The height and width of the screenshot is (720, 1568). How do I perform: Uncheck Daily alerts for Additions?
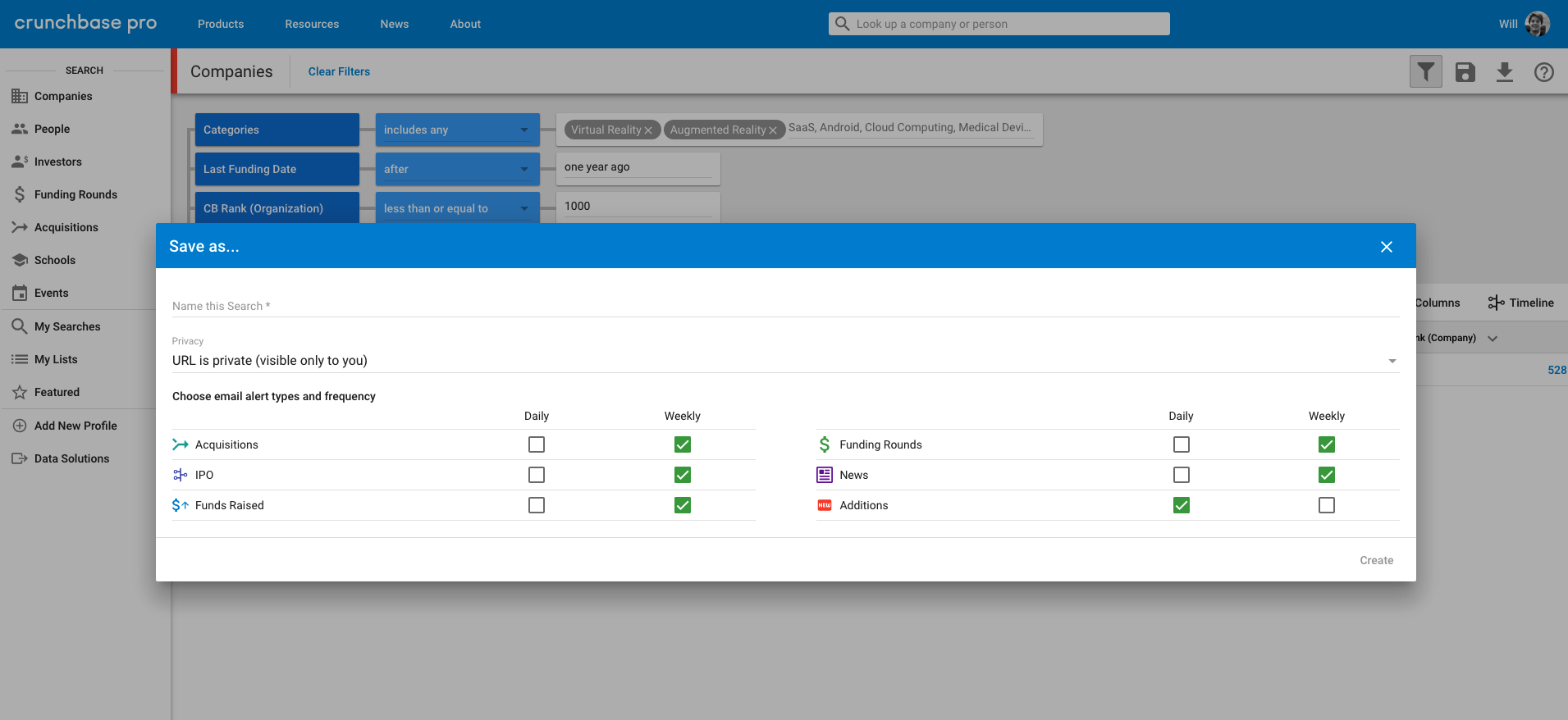[1182, 505]
